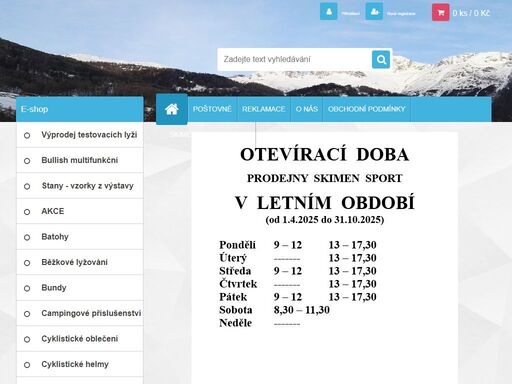This screenshot has height=384, width=512.
Task: Open Campingové příslušenství category
Action: click(x=80, y=313)
